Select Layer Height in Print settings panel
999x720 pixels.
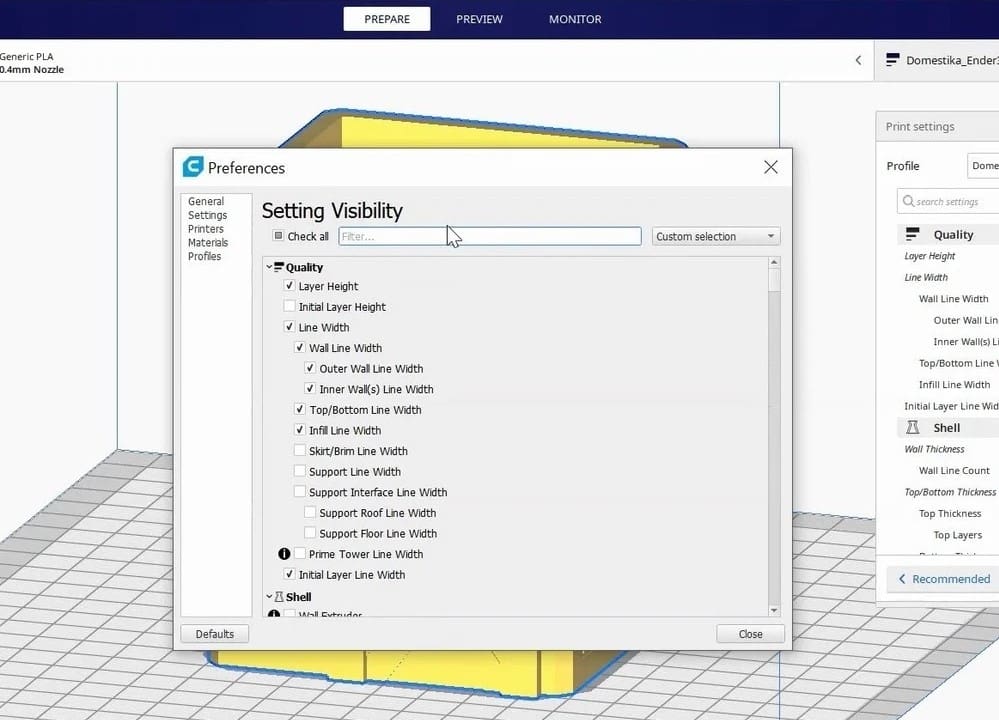point(930,256)
